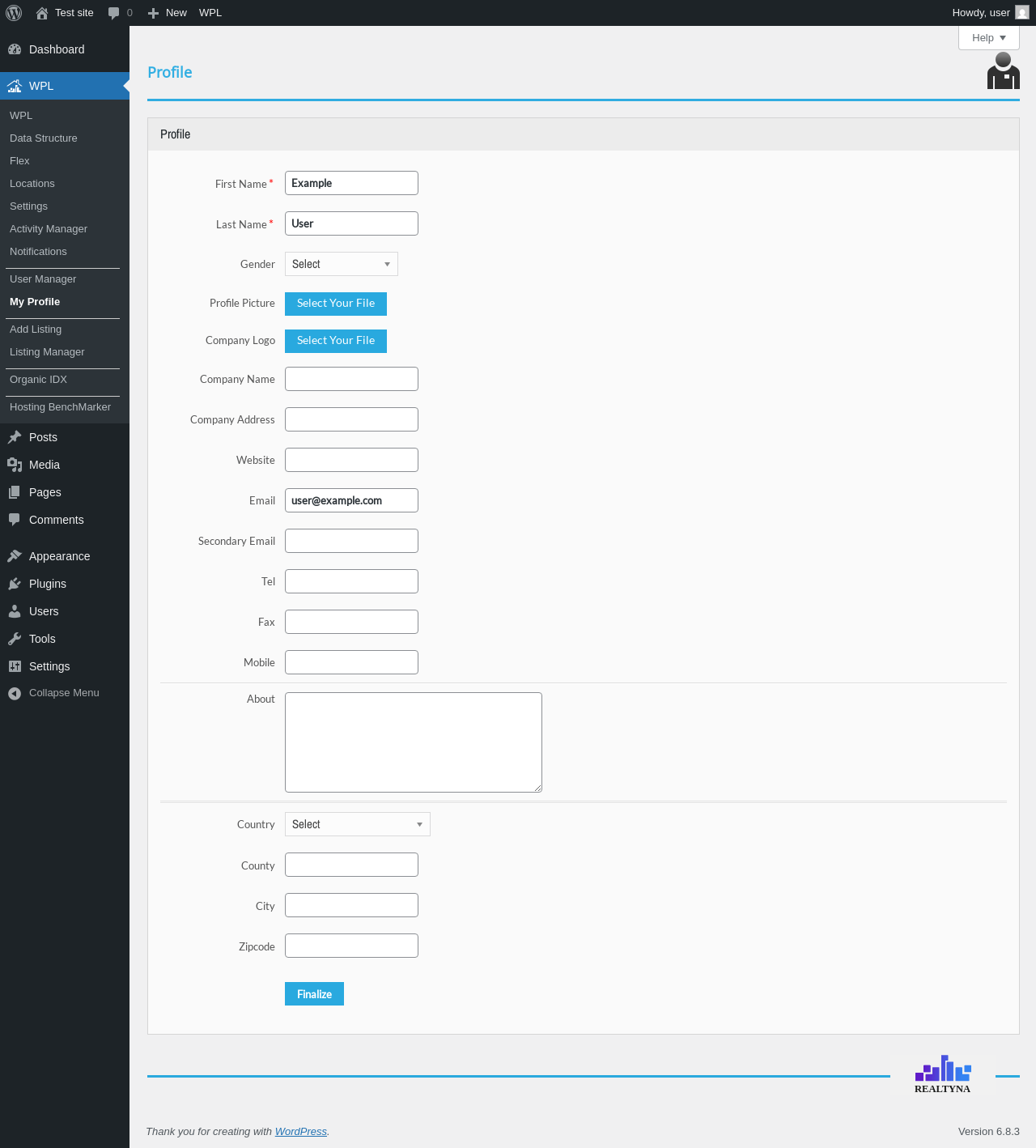This screenshot has width=1036, height=1148.
Task: Click the Finalize button
Action: point(314,994)
